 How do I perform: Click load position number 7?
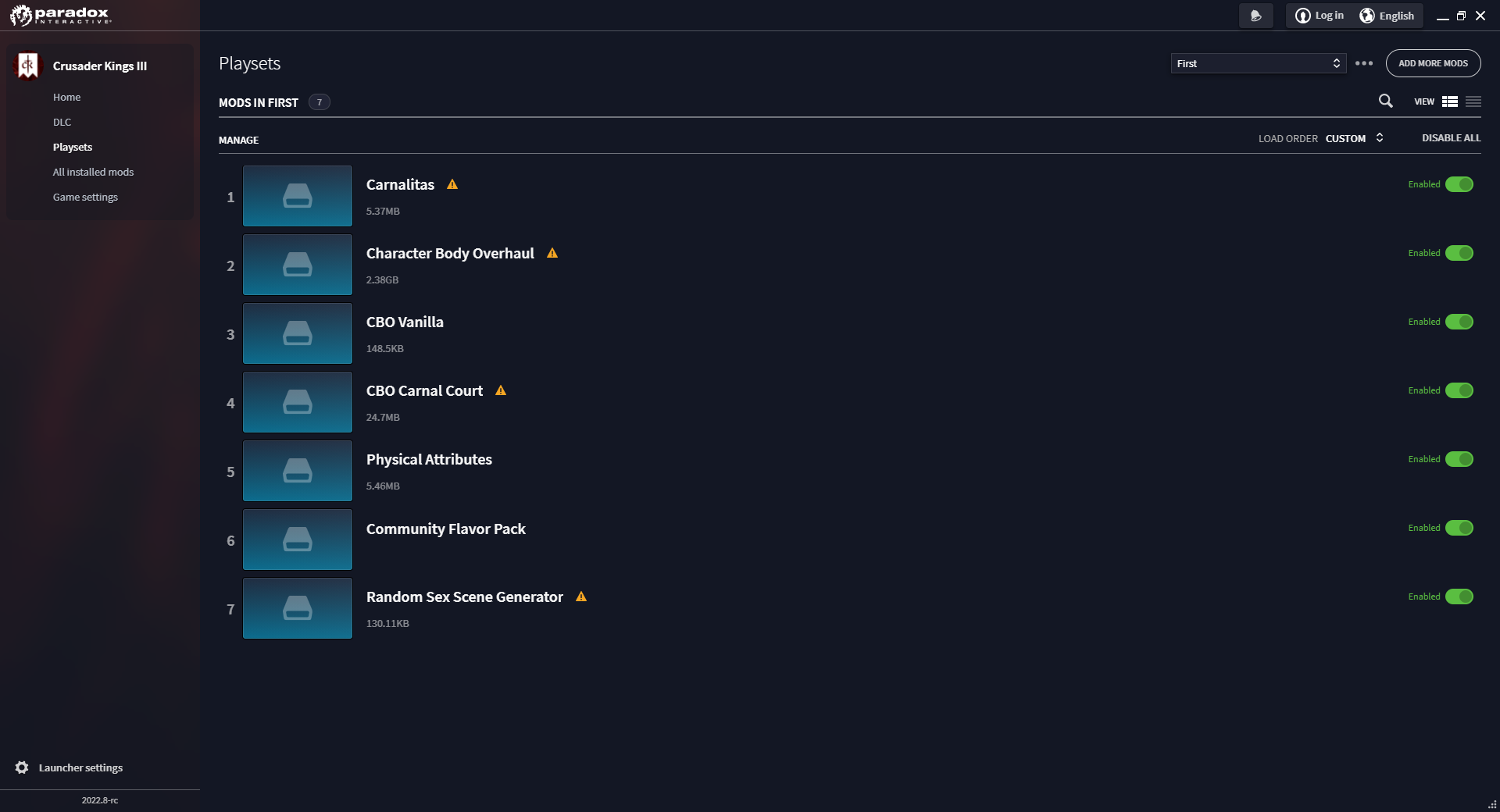click(x=230, y=609)
